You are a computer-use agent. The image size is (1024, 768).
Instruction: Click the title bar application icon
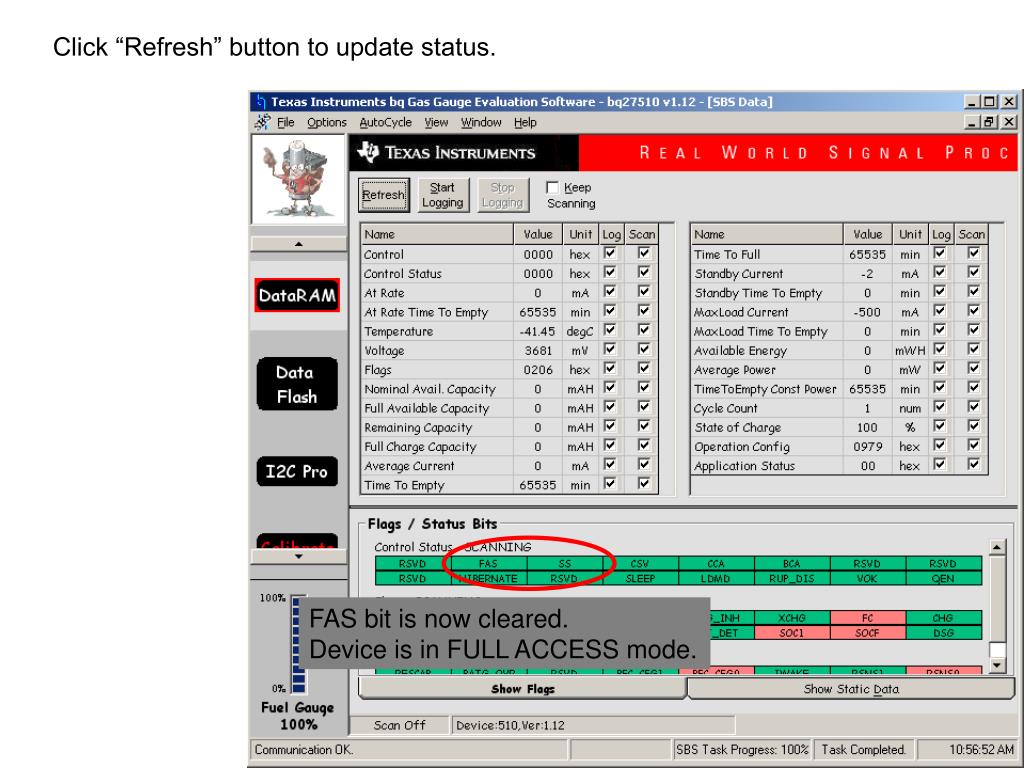pos(260,102)
